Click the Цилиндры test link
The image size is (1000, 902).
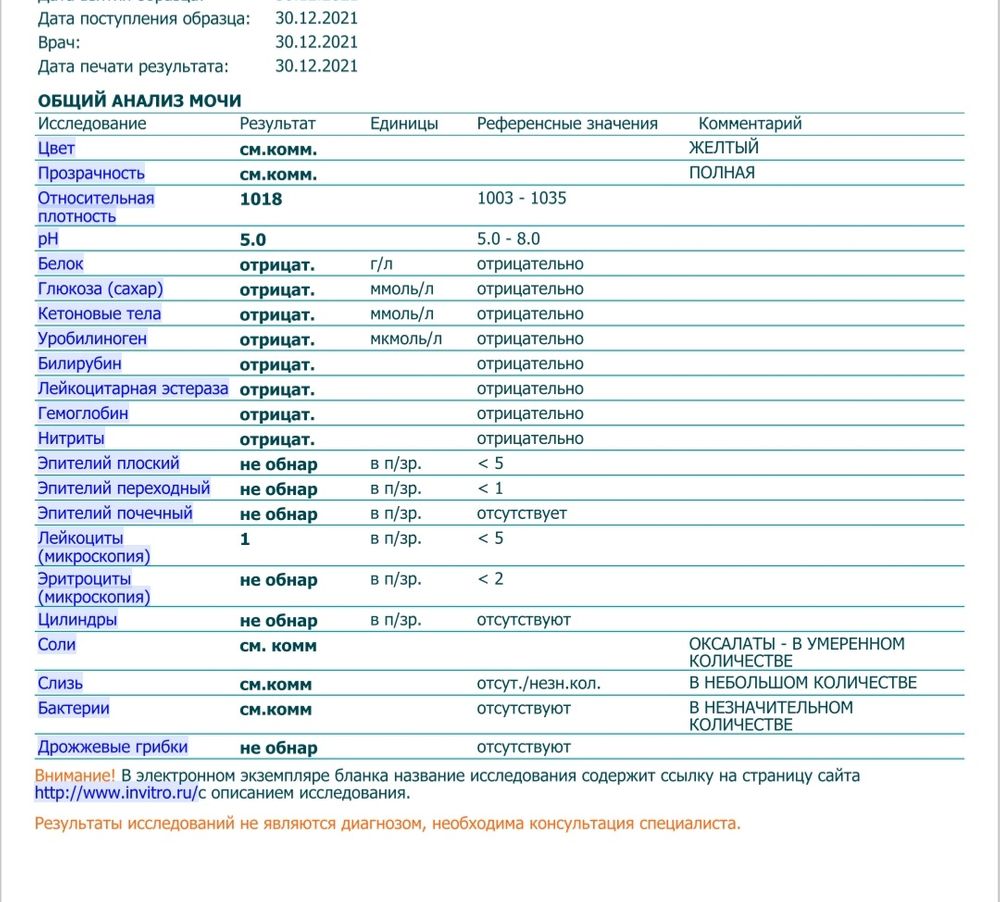point(77,620)
